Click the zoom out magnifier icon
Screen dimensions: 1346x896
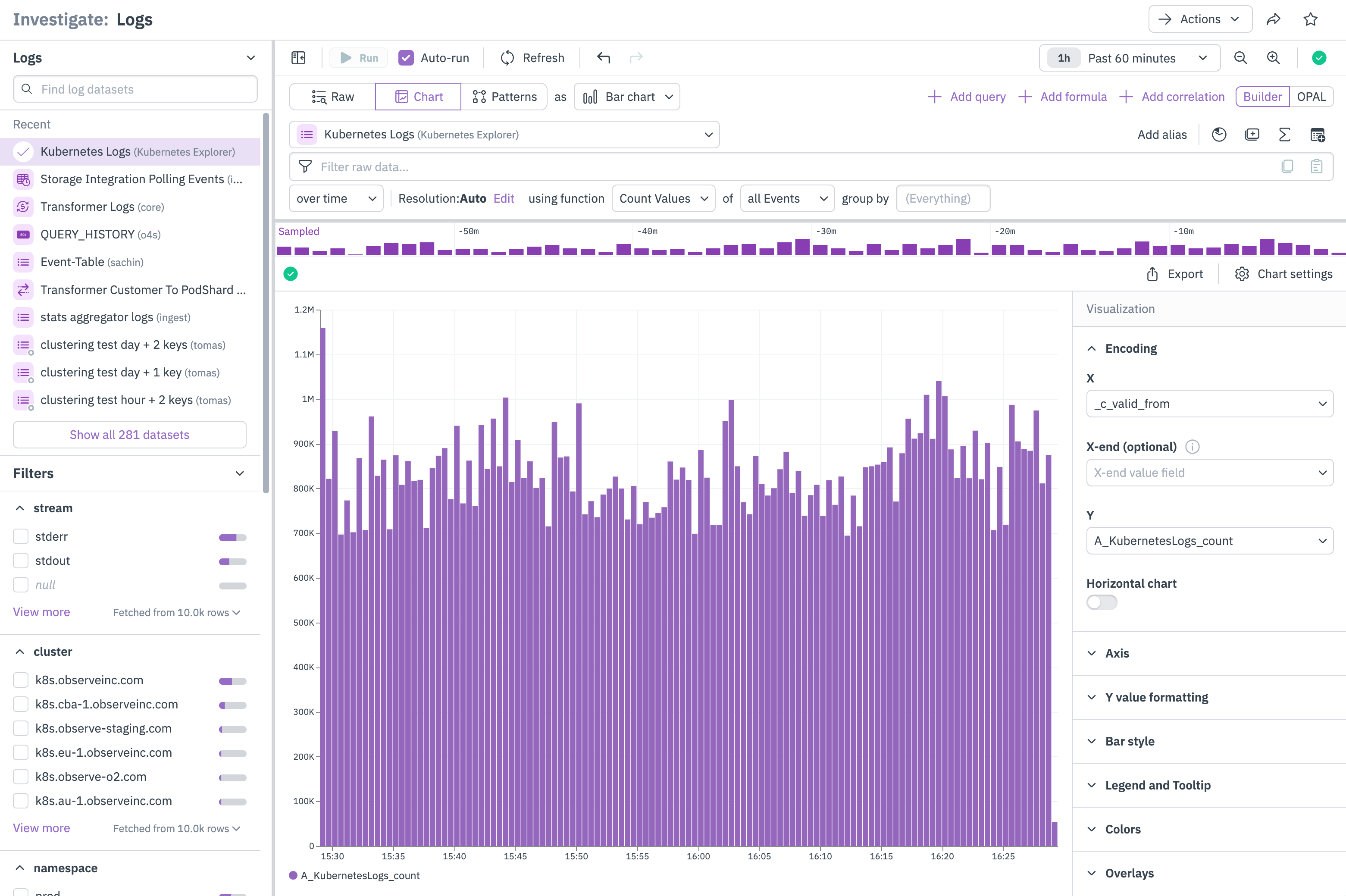click(x=1240, y=58)
